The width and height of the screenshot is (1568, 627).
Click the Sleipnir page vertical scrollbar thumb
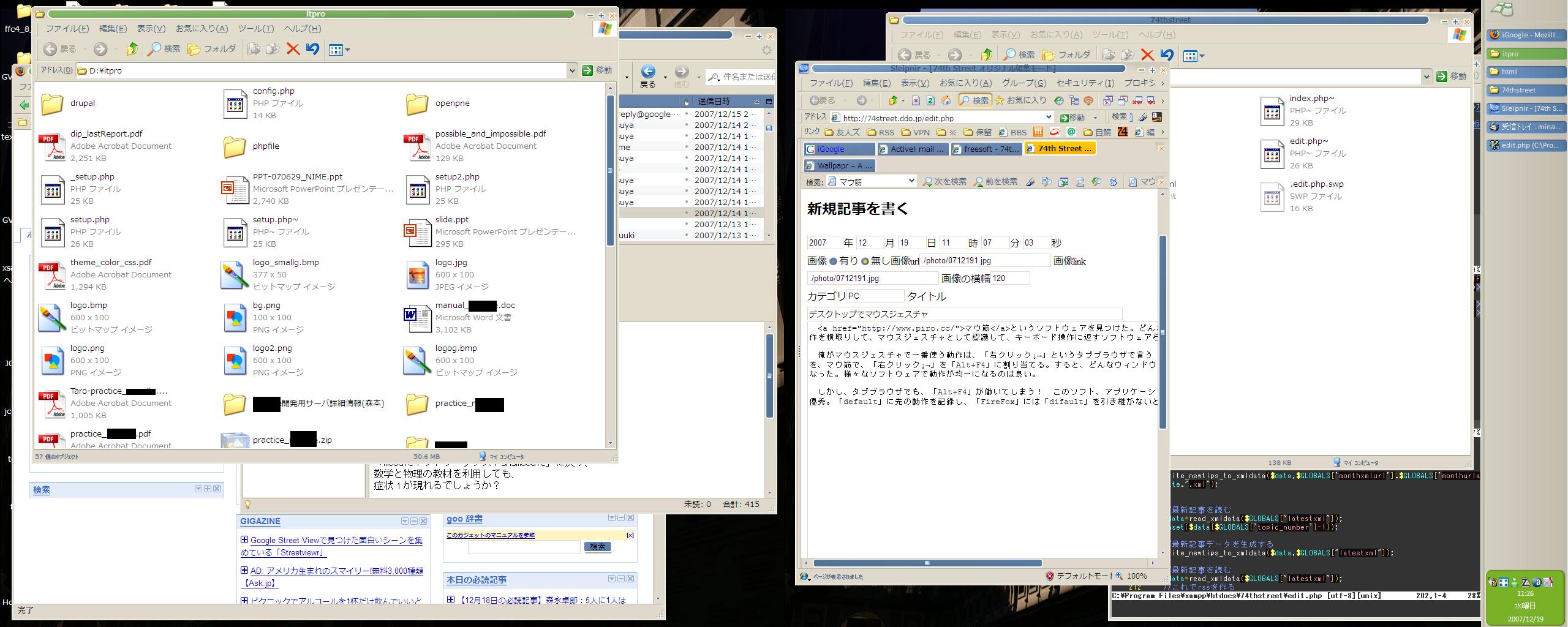(x=1162, y=331)
